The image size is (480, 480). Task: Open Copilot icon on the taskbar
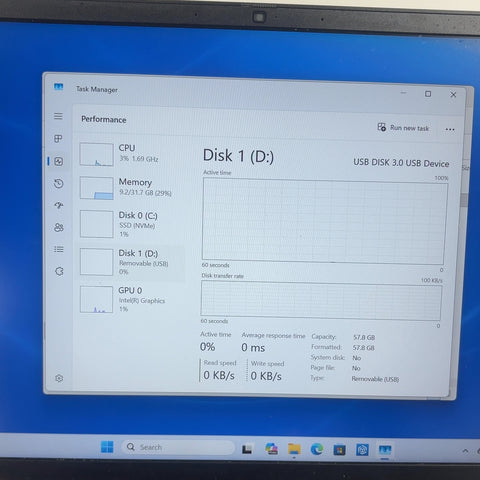pyautogui.click(x=272, y=449)
